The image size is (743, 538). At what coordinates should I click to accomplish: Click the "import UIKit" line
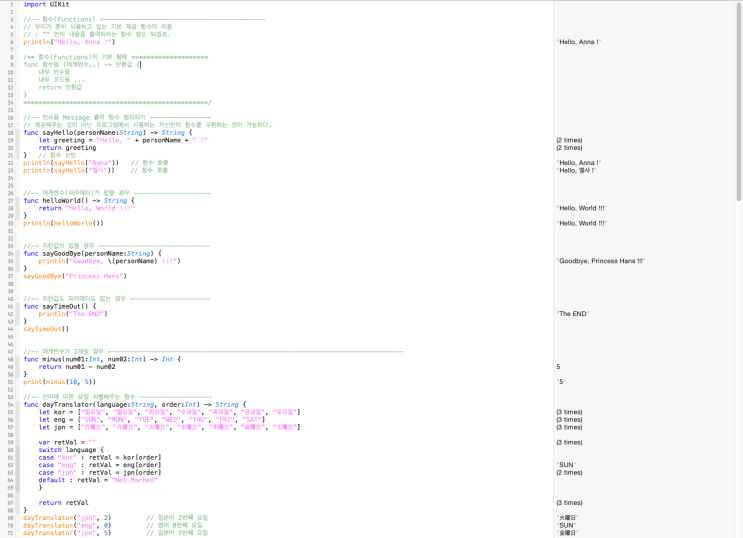pos(46,4)
